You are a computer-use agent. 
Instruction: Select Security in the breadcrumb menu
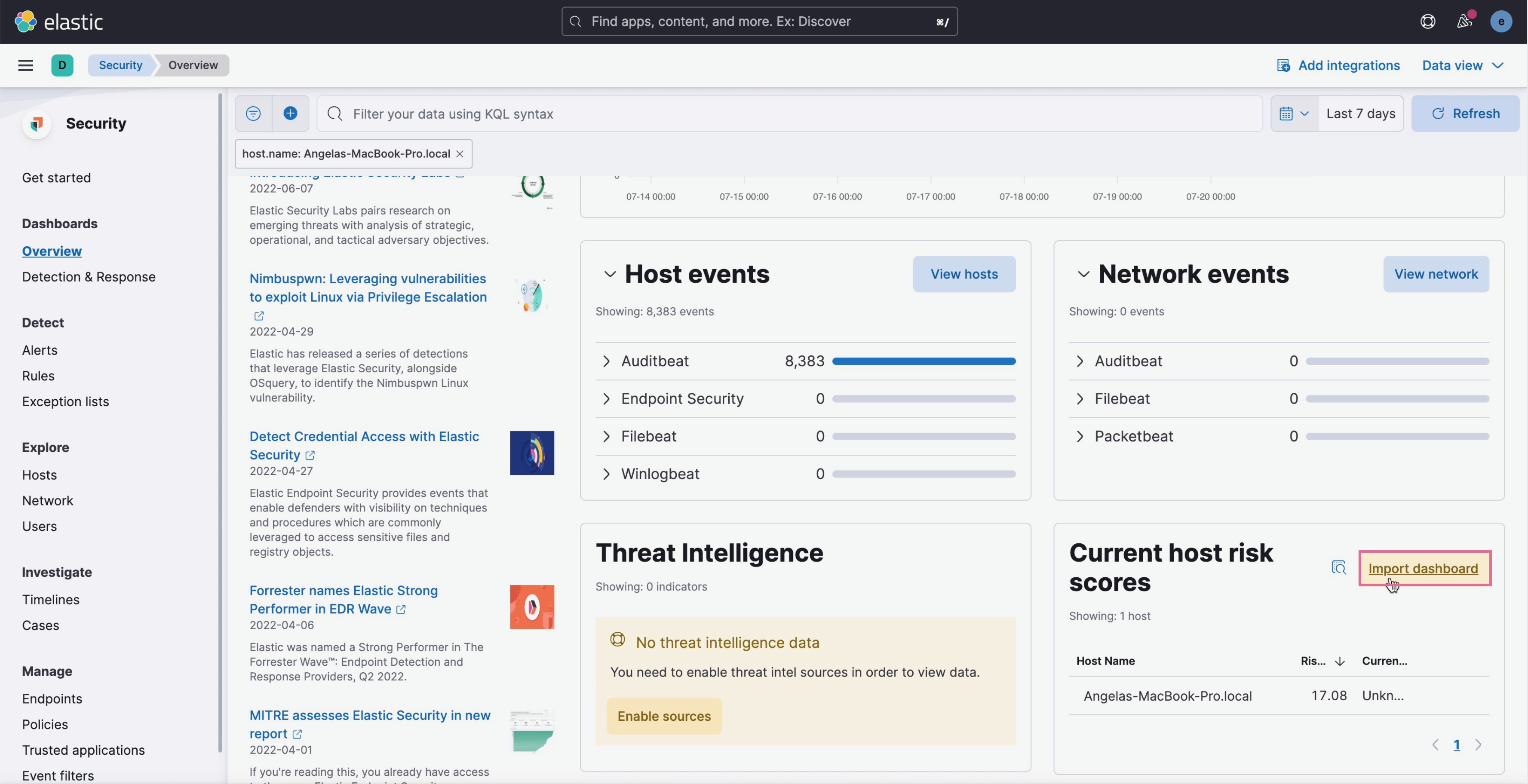click(120, 65)
